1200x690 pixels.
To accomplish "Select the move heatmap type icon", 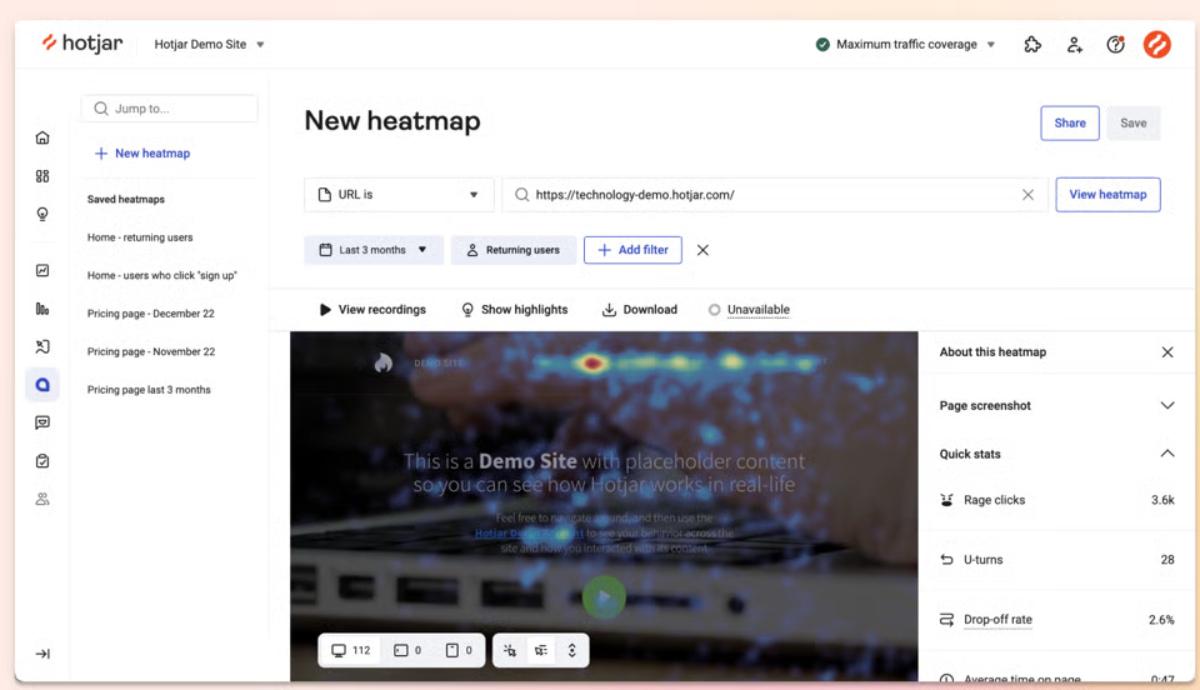I will coord(541,650).
